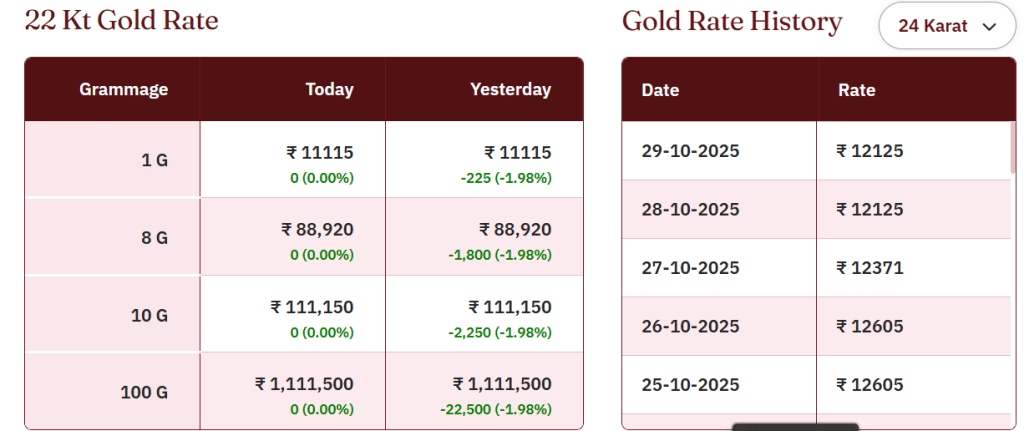Select the 1 G grammage cell
The image size is (1024, 431).
154,160
